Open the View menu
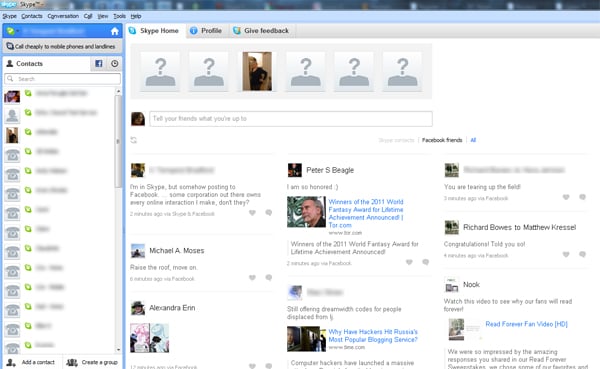600x369 pixels. click(x=103, y=16)
